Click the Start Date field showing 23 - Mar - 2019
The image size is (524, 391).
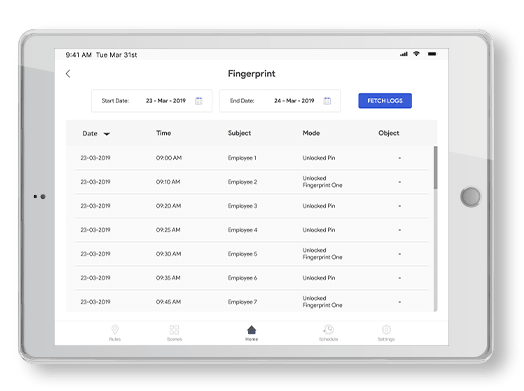pyautogui.click(x=152, y=101)
